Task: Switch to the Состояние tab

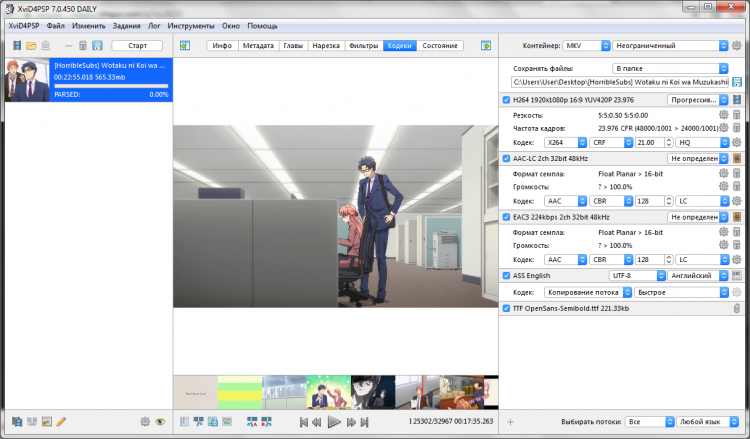Action: click(440, 45)
